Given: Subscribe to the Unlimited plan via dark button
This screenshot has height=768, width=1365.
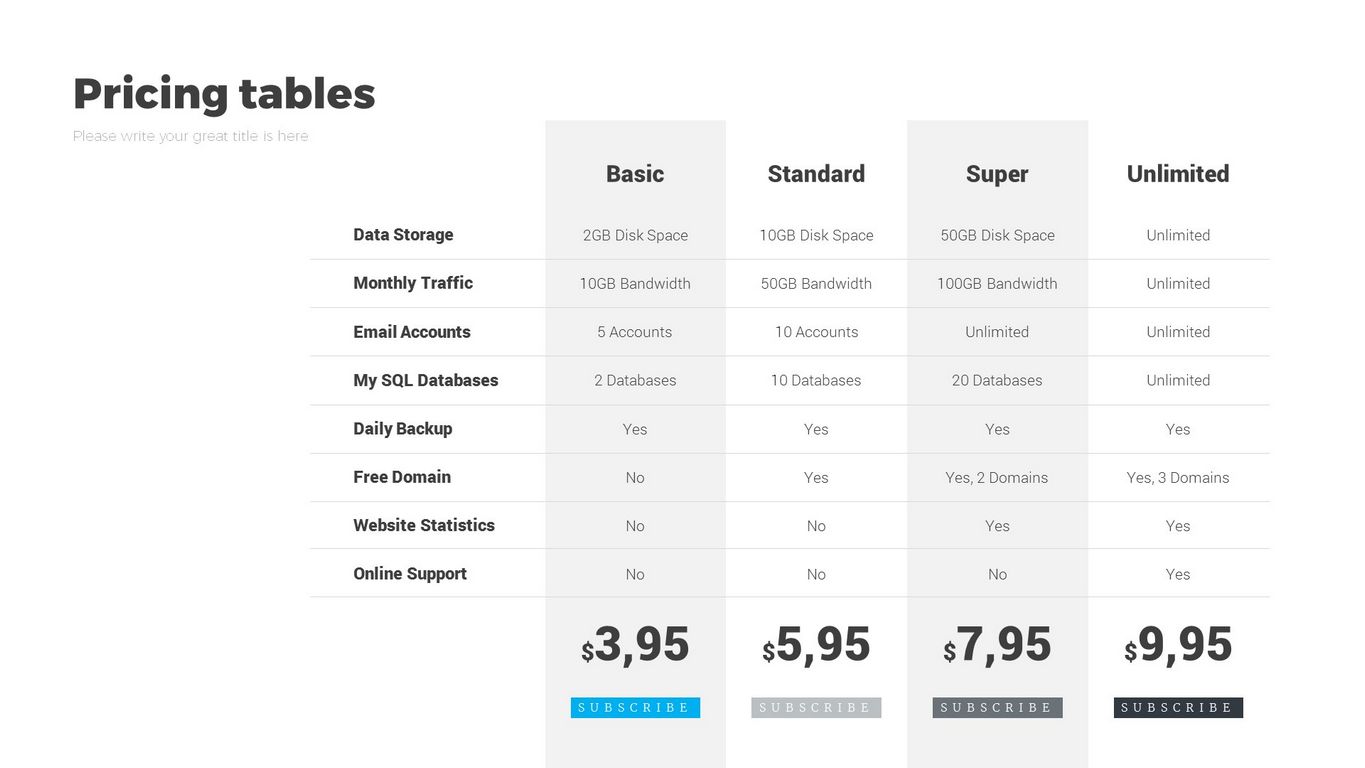Looking at the screenshot, I should 1178,708.
